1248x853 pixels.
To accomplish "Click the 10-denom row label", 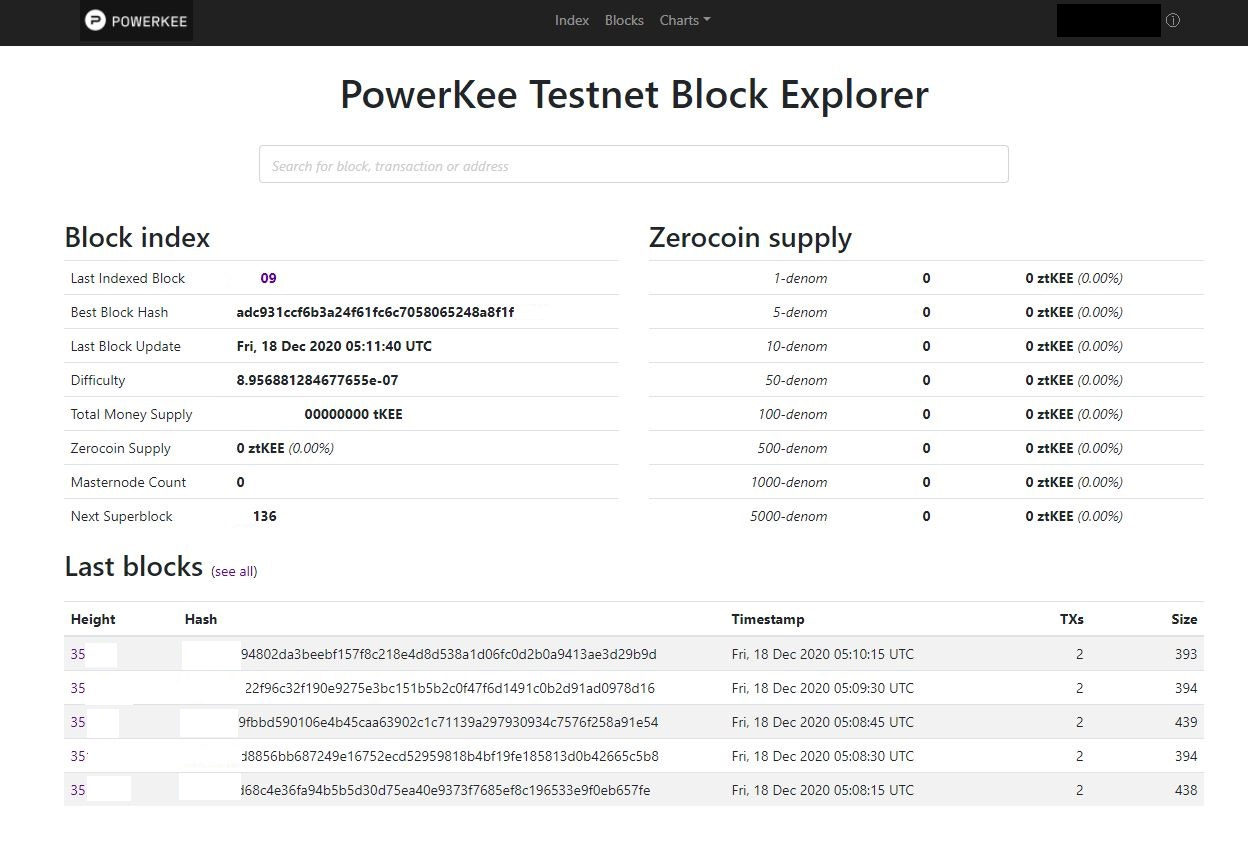I will point(797,346).
